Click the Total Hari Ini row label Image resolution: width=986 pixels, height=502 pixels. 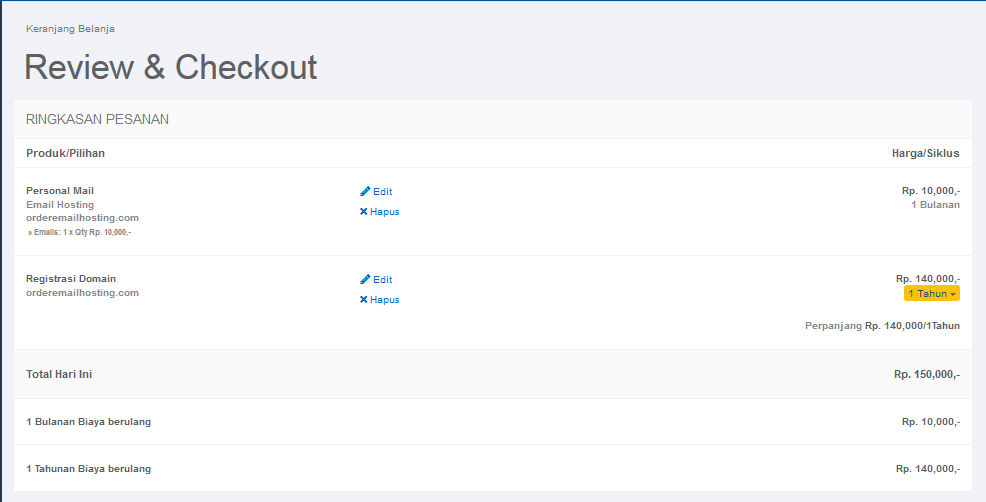(59, 374)
